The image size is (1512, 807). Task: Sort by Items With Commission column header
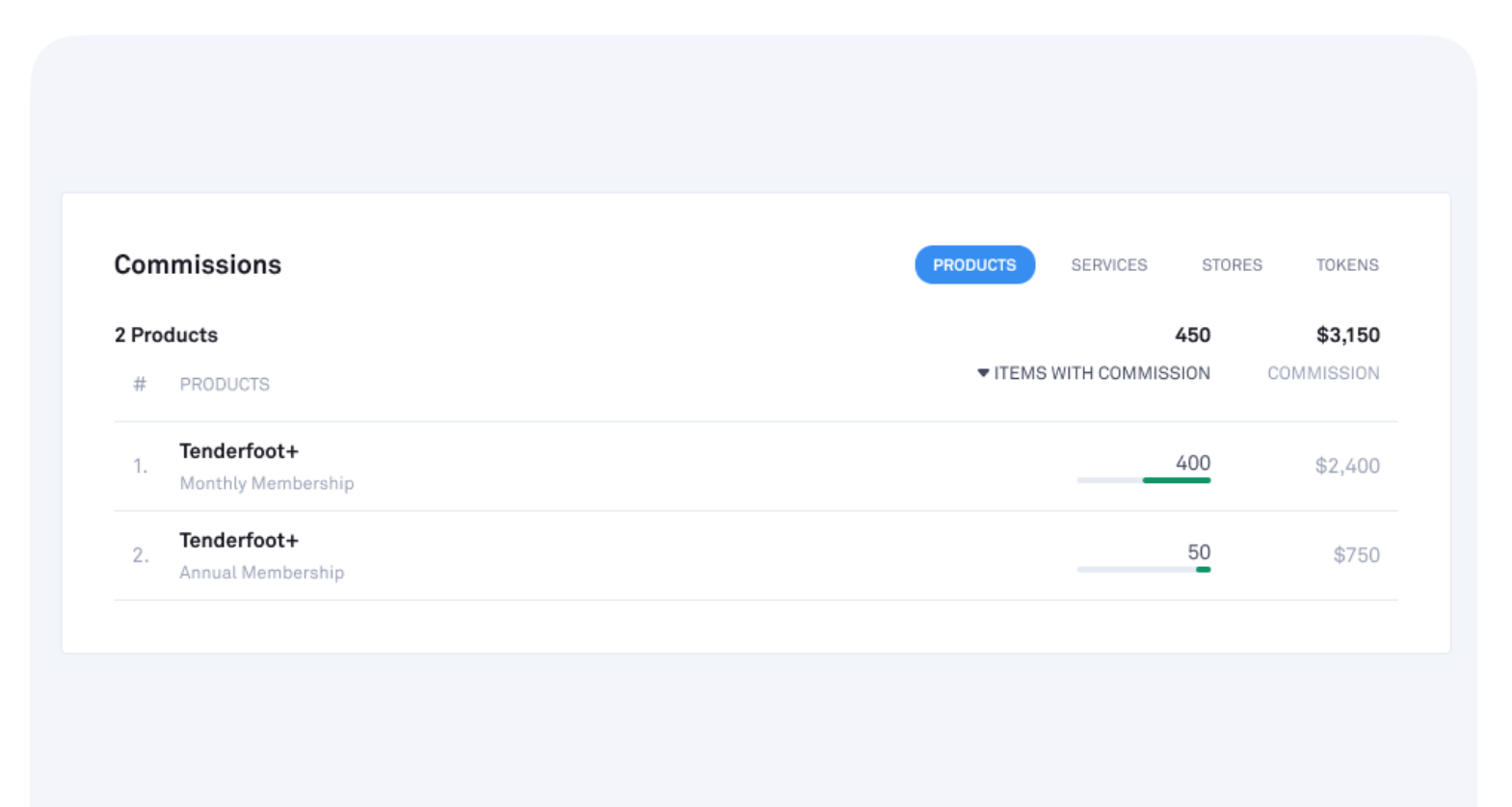pos(1101,373)
